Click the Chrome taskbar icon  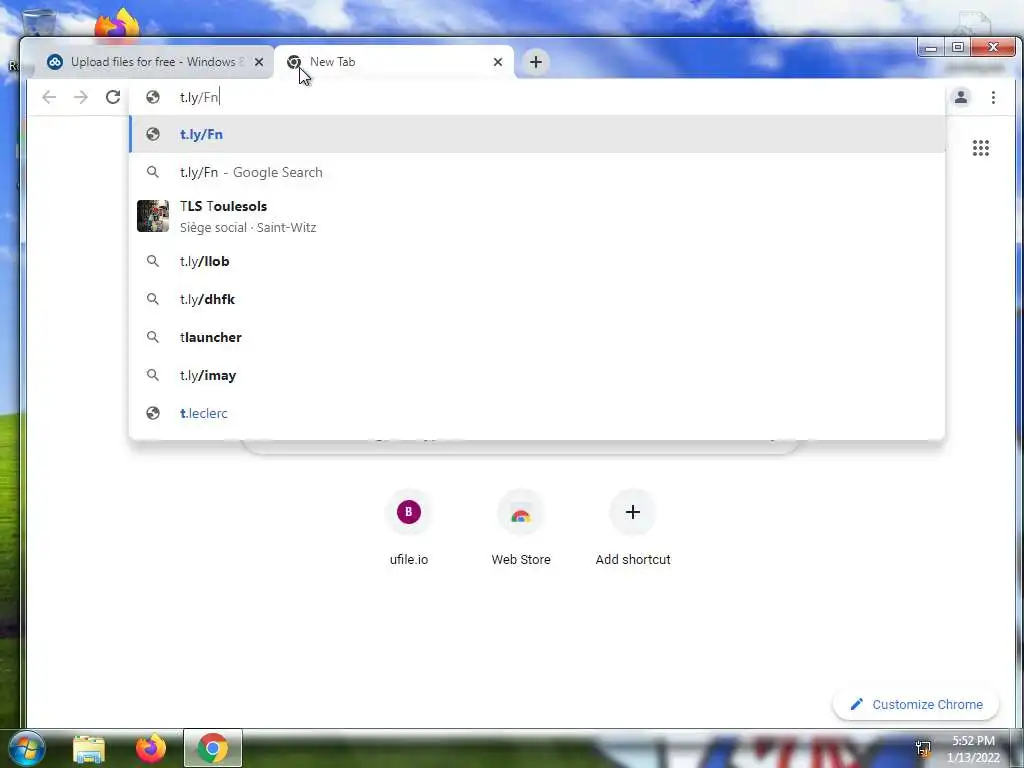coord(212,748)
